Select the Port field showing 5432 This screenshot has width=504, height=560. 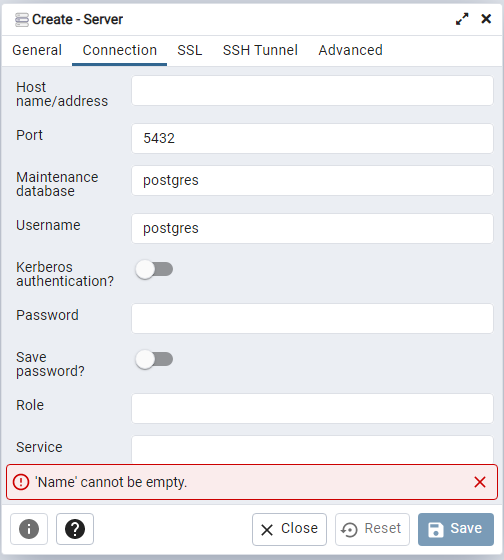313,139
